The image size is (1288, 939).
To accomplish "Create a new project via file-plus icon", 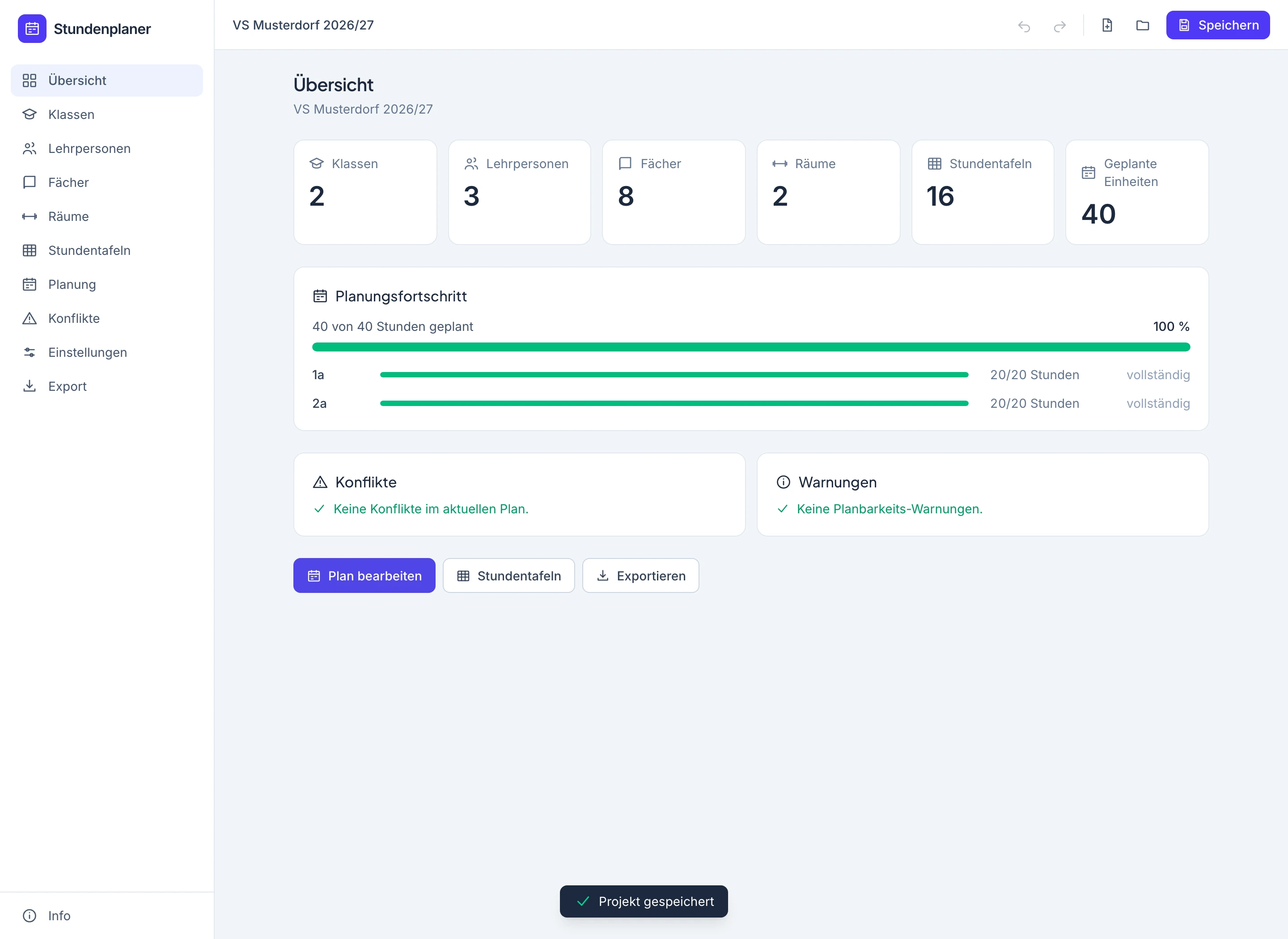I will point(1107,25).
